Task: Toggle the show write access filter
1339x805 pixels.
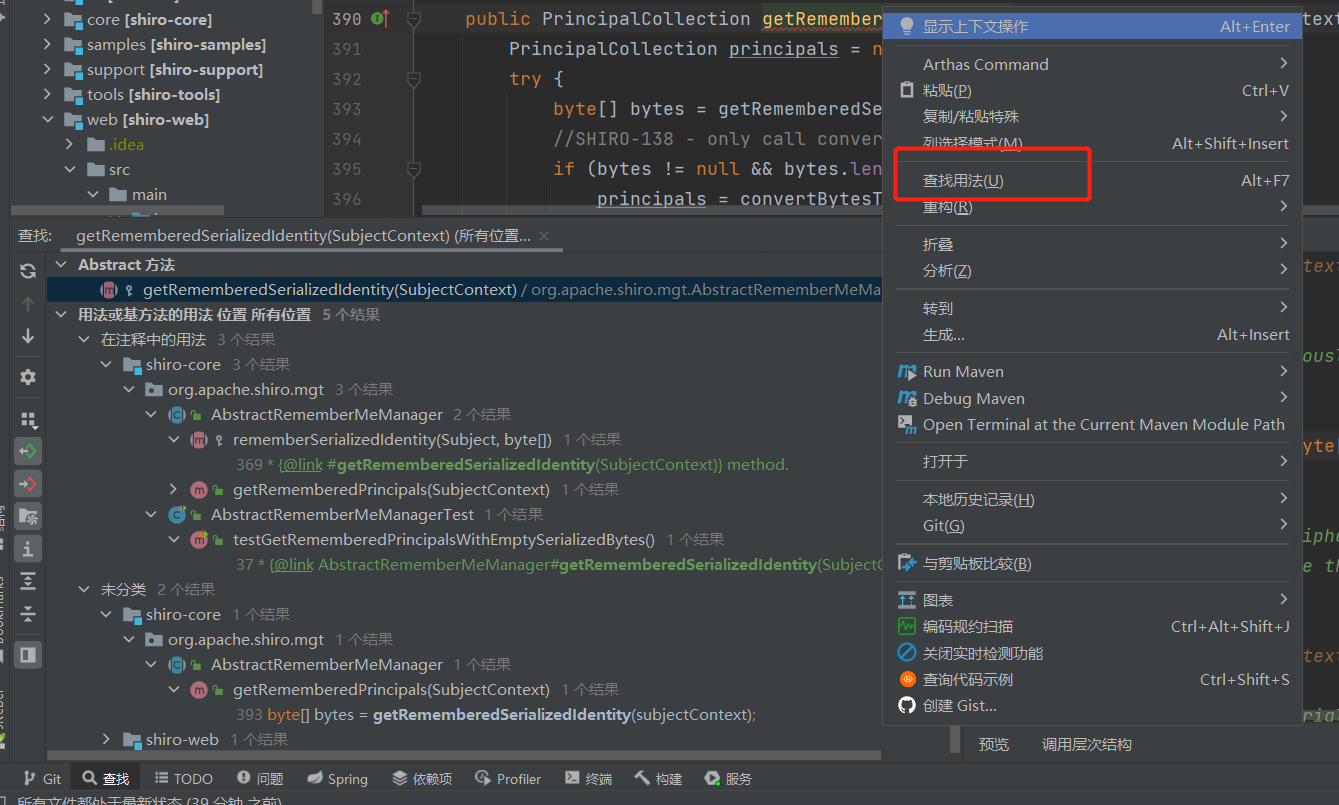Action: click(x=28, y=484)
